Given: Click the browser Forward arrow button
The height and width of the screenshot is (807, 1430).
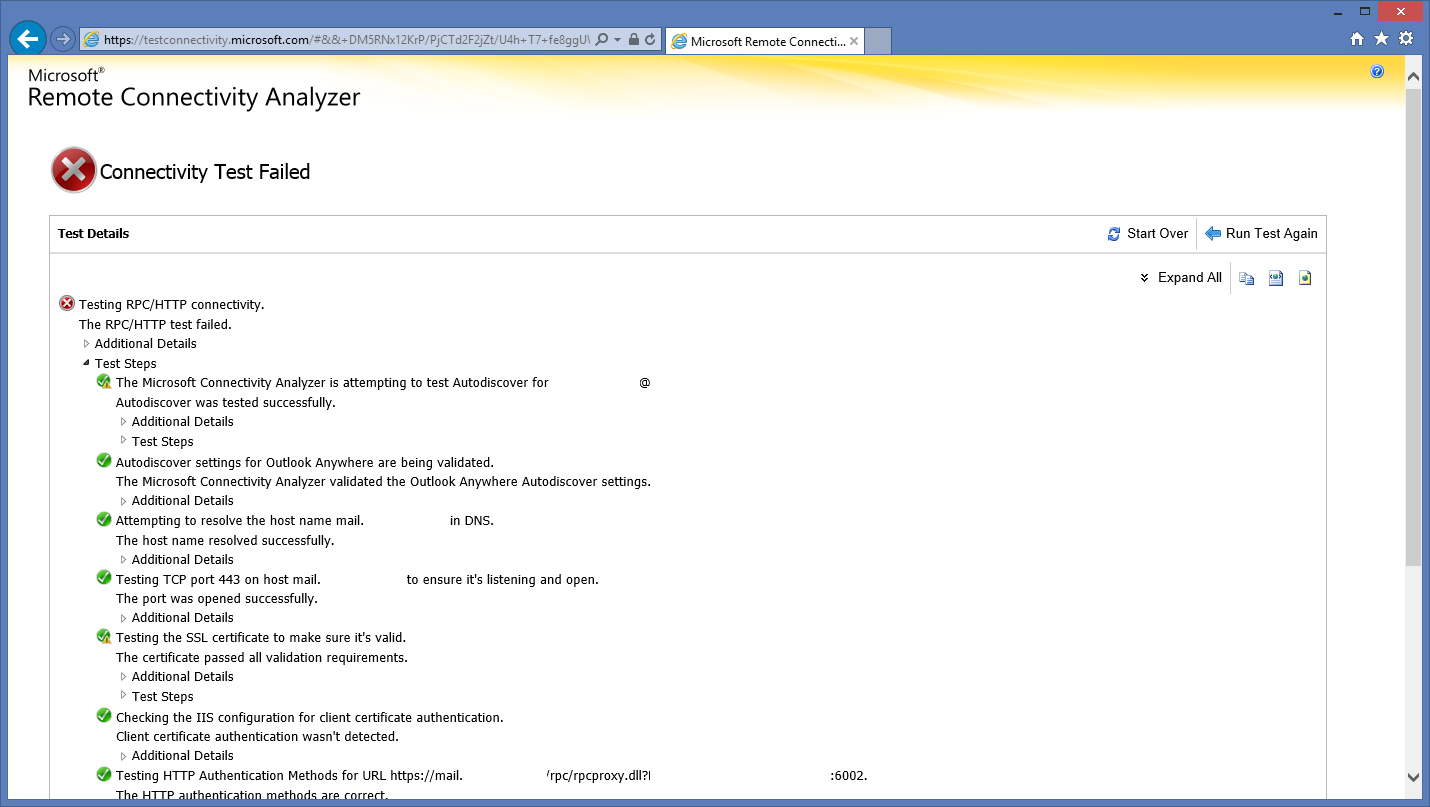Looking at the screenshot, I should 62,39.
